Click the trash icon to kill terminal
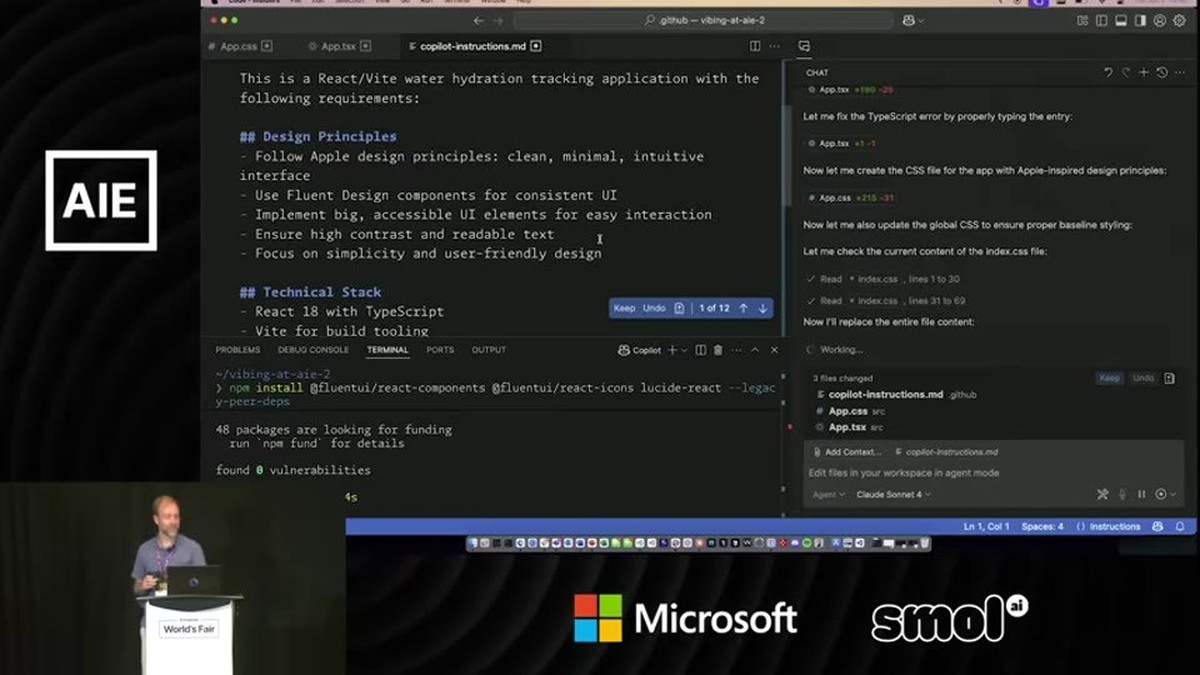The width and height of the screenshot is (1200, 675). [x=717, y=350]
